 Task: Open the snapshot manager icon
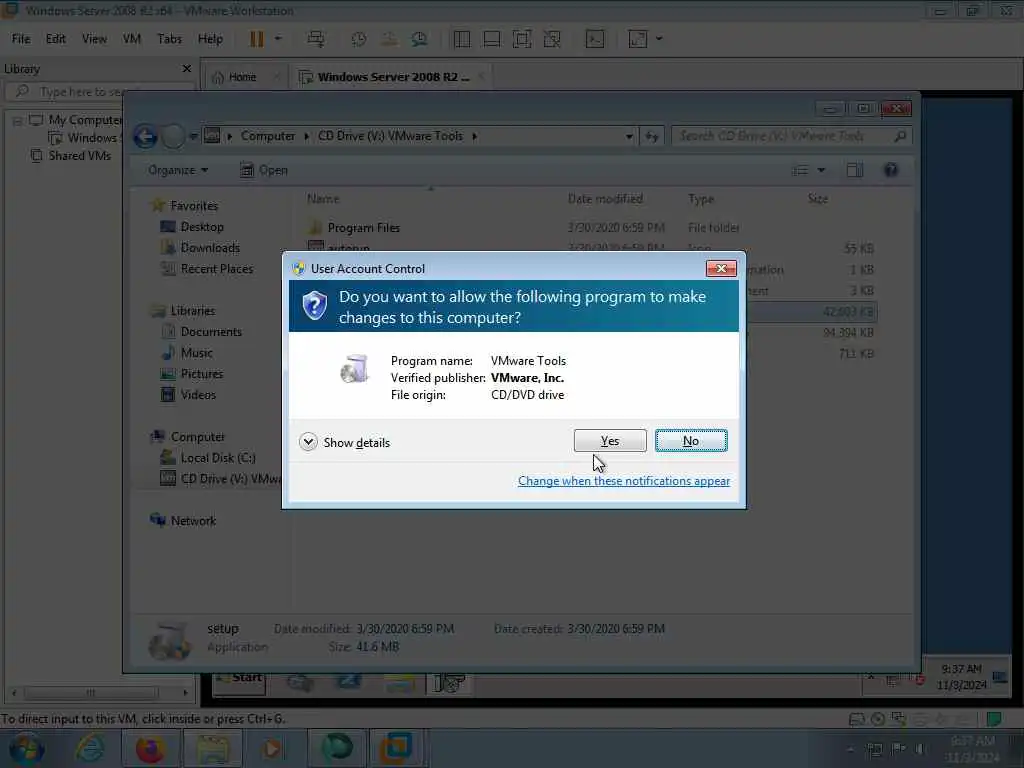419,39
